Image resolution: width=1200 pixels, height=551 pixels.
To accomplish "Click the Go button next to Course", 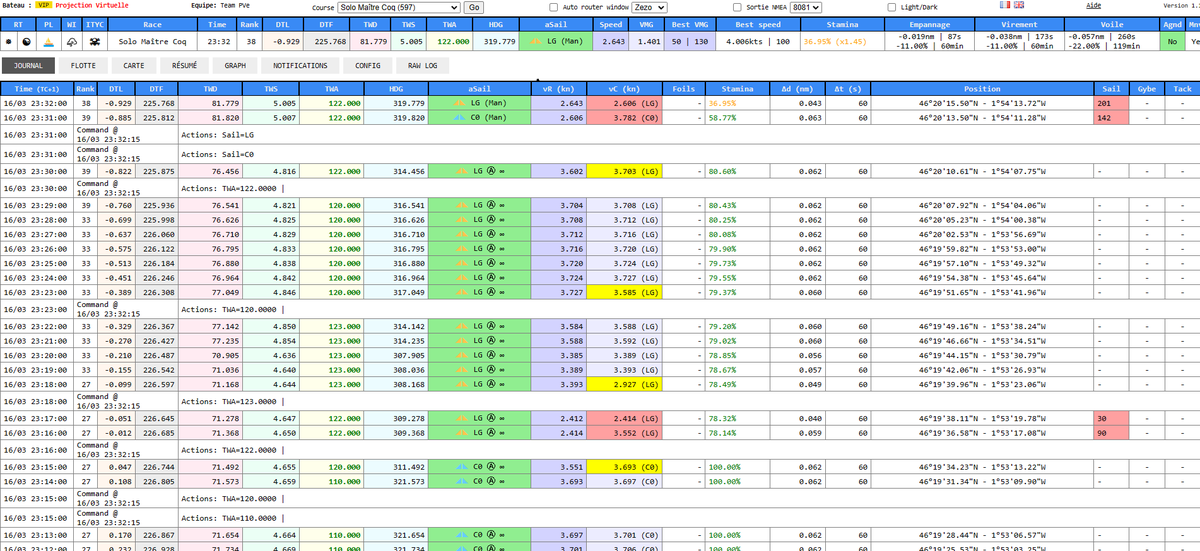I will (474, 7).
